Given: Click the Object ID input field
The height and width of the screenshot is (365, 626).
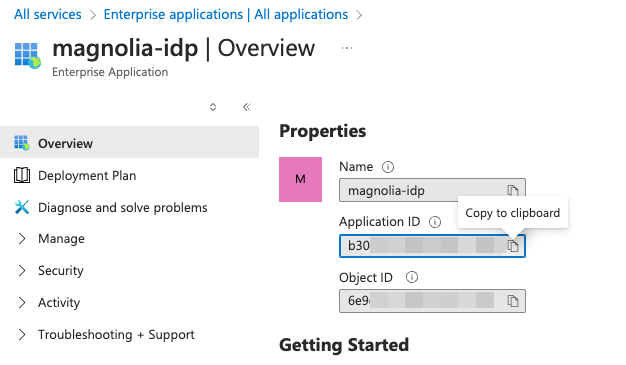Looking at the screenshot, I should coord(432,301).
